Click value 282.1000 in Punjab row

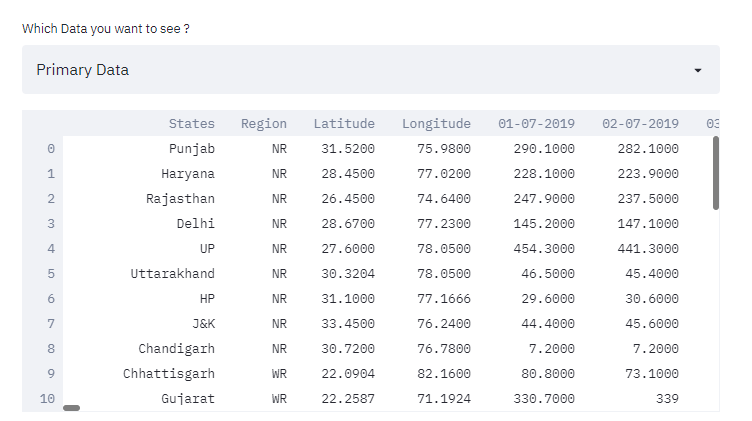tap(648, 149)
